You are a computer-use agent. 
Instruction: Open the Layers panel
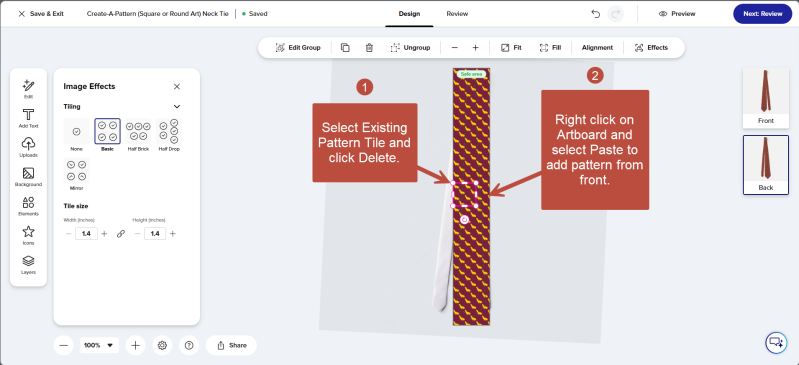coord(29,265)
